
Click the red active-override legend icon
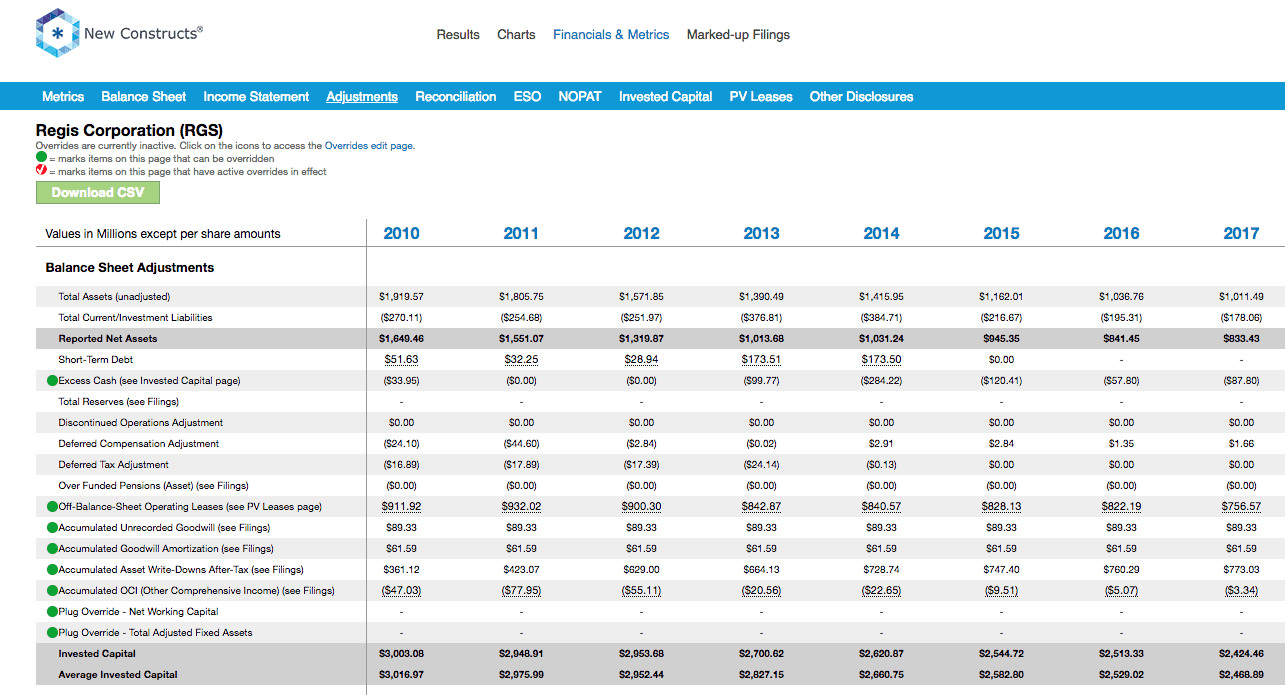tap(41, 171)
